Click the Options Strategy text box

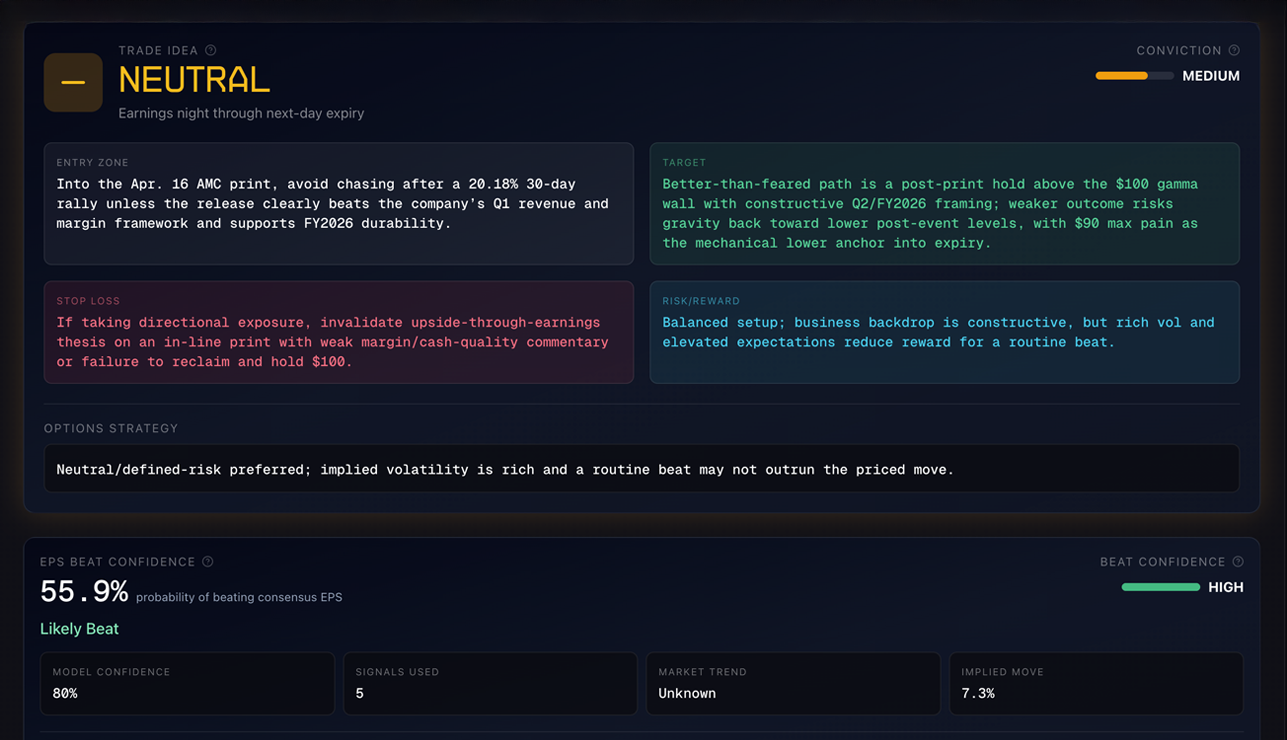coord(641,469)
